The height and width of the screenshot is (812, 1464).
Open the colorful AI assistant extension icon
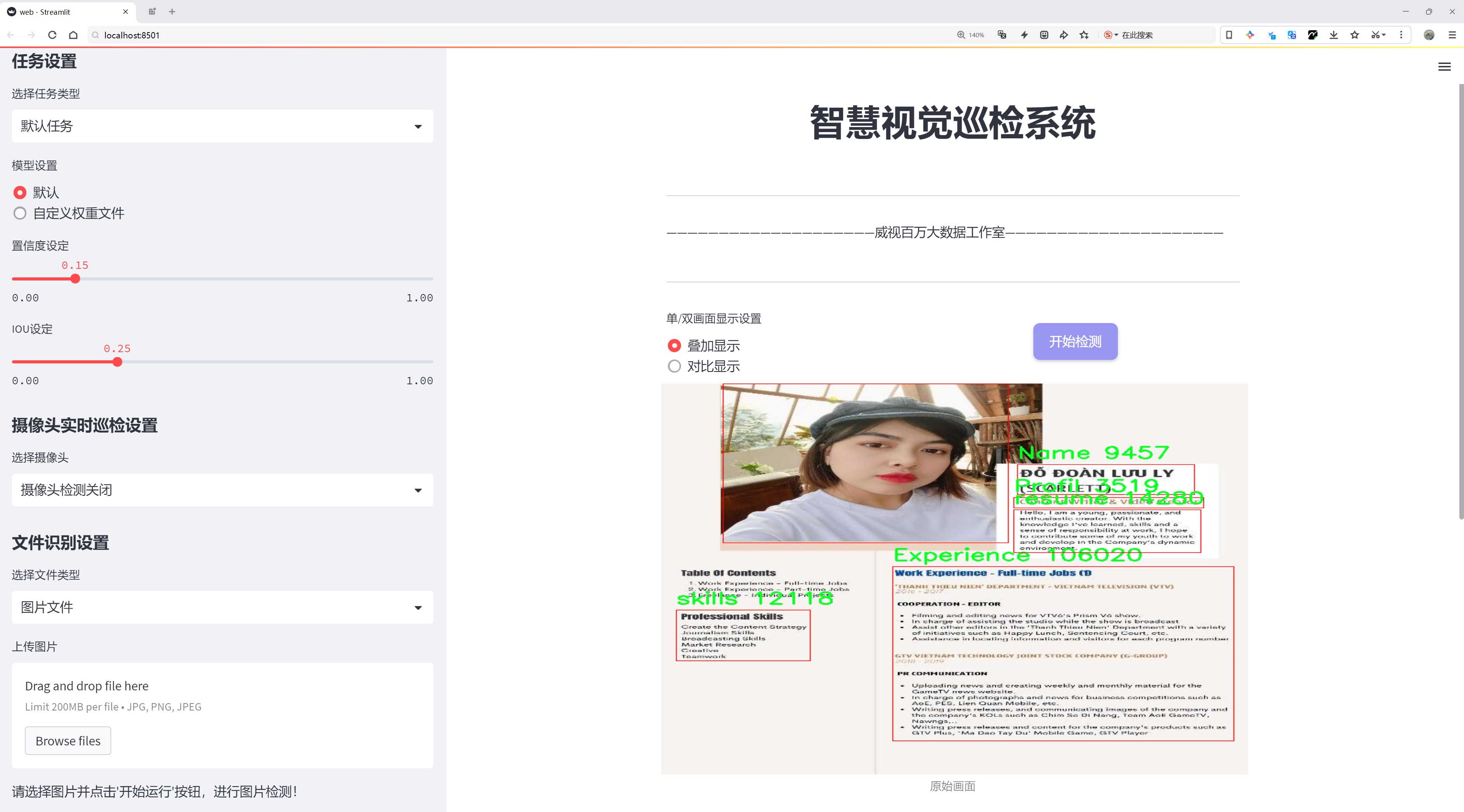pyautogui.click(x=1250, y=35)
